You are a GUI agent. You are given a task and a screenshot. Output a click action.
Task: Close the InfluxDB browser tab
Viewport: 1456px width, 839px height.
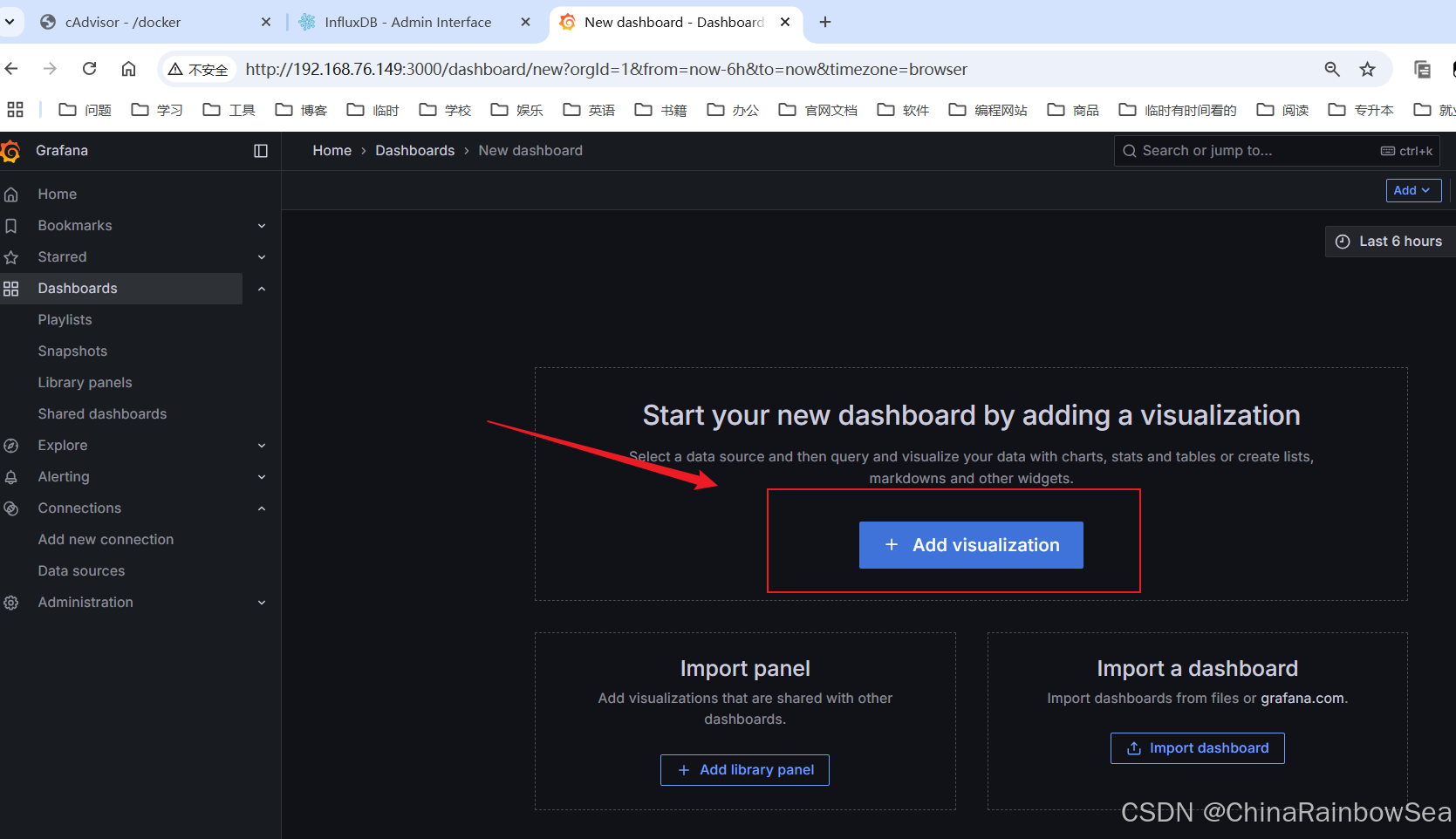pyautogui.click(x=525, y=22)
